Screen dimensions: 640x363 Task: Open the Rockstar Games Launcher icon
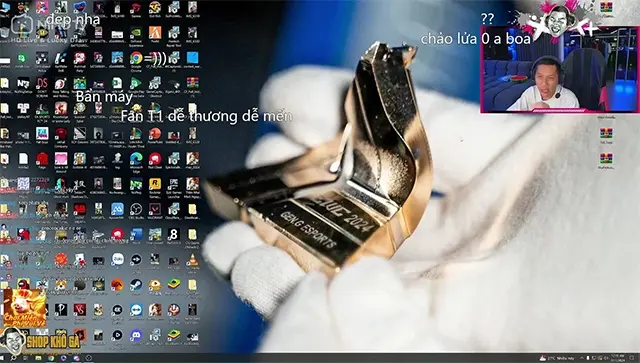tap(155, 184)
